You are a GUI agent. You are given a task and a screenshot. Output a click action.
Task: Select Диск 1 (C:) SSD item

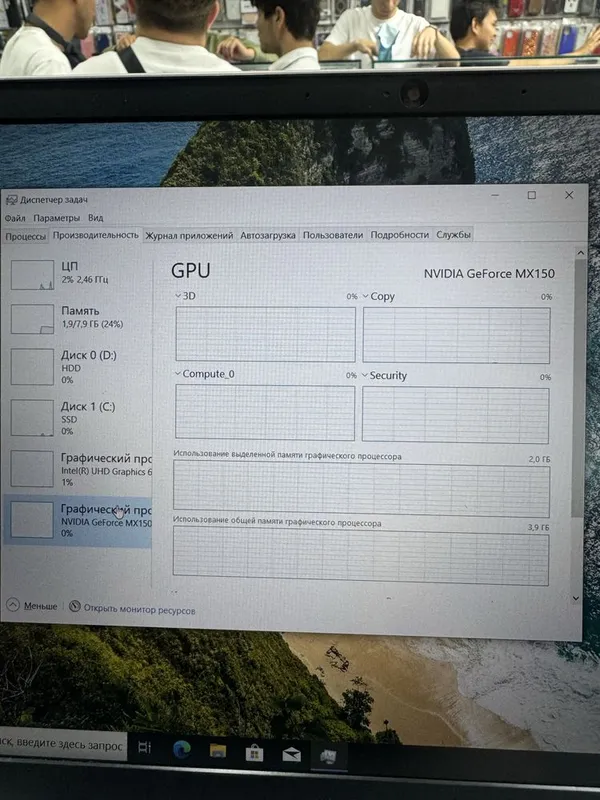point(79,418)
